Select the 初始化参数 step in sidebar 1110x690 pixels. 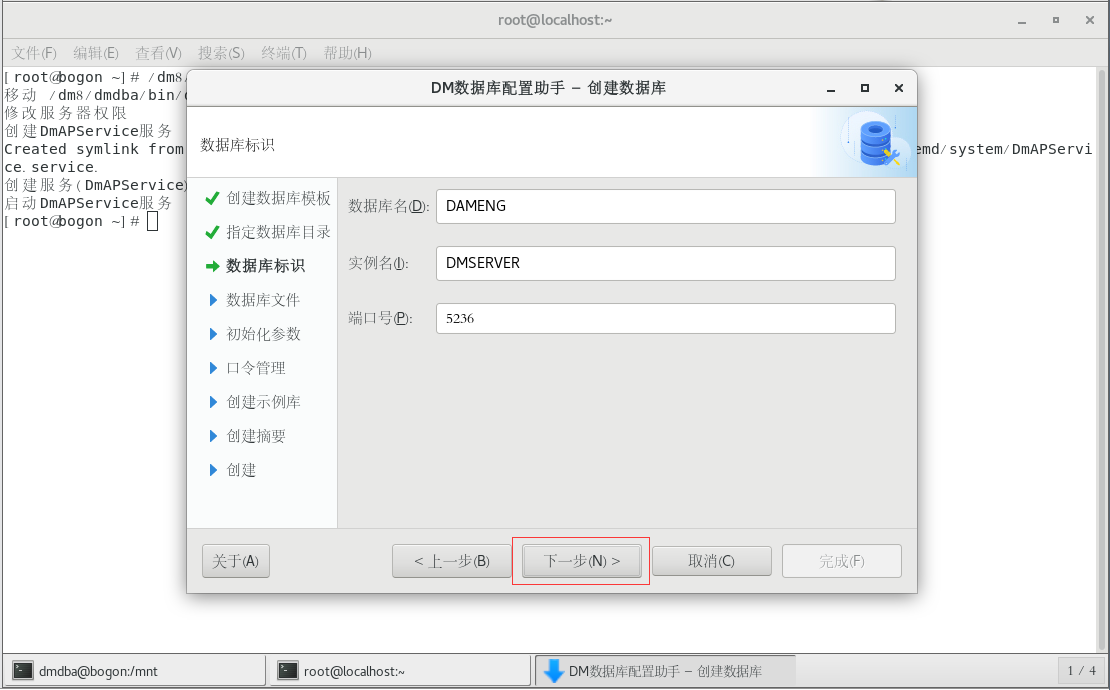pyautogui.click(x=263, y=334)
